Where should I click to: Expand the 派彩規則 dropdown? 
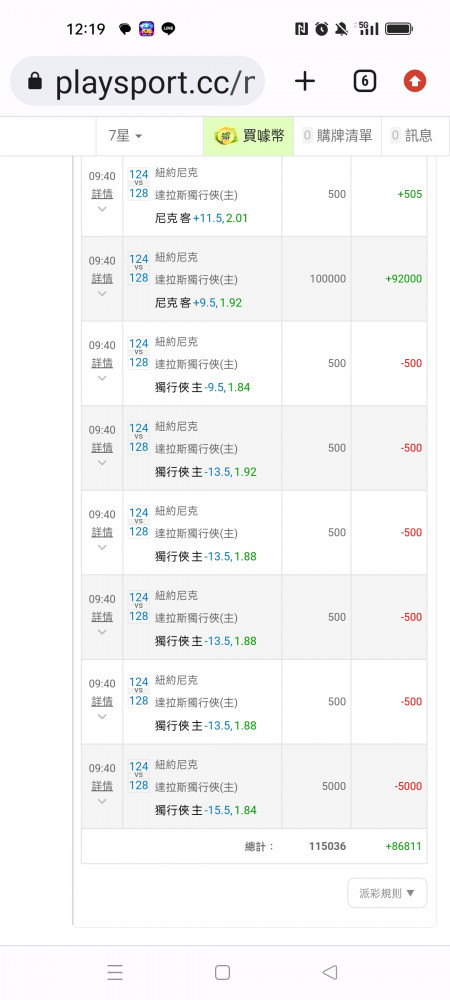point(387,893)
